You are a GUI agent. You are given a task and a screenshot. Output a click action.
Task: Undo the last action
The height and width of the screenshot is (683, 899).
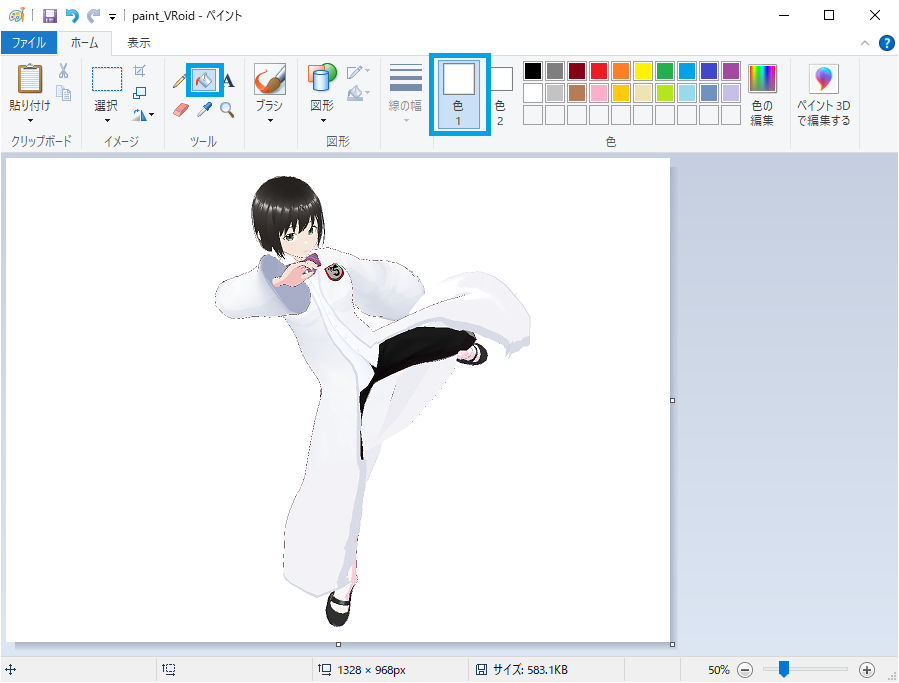(72, 15)
